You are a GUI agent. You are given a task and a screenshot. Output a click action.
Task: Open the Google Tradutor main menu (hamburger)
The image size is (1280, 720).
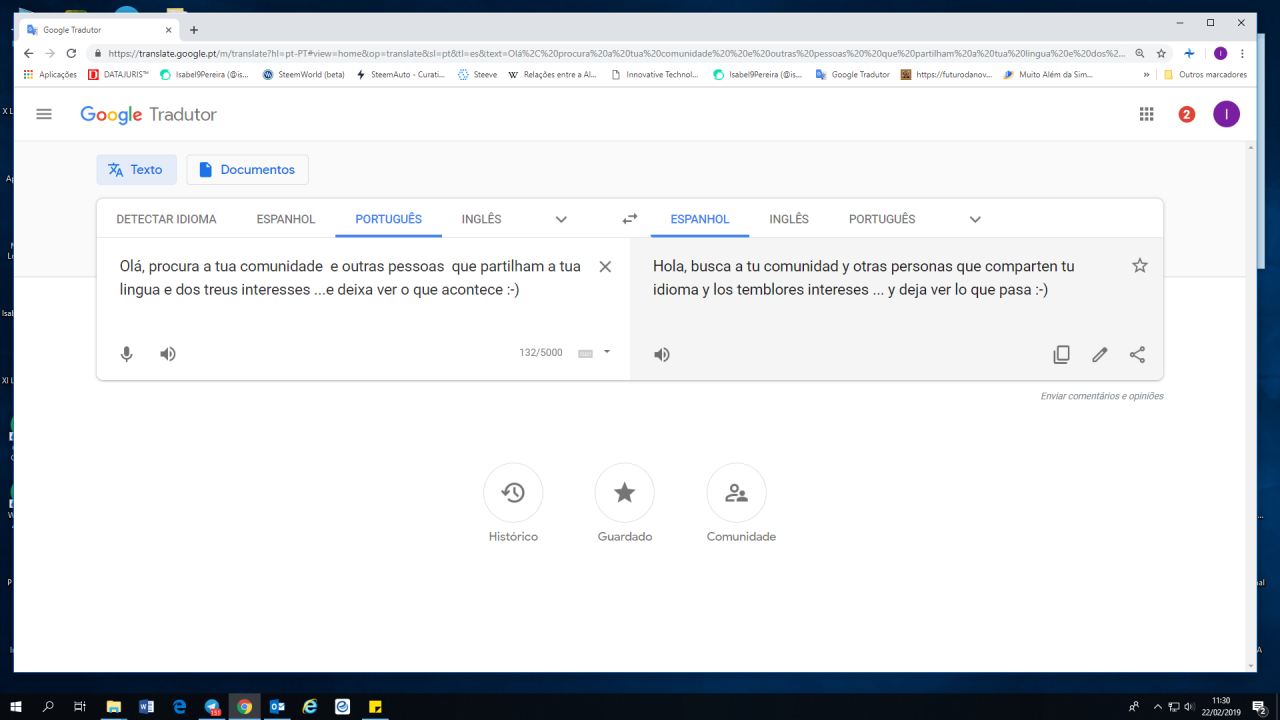tap(44, 114)
